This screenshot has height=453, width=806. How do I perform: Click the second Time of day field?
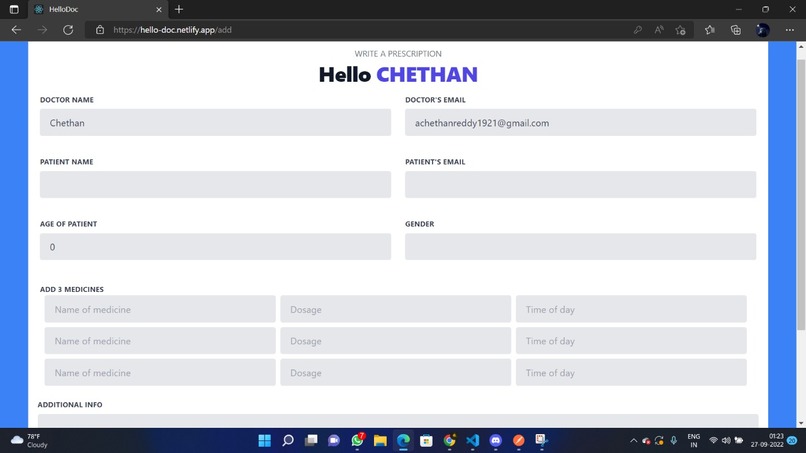coord(631,340)
